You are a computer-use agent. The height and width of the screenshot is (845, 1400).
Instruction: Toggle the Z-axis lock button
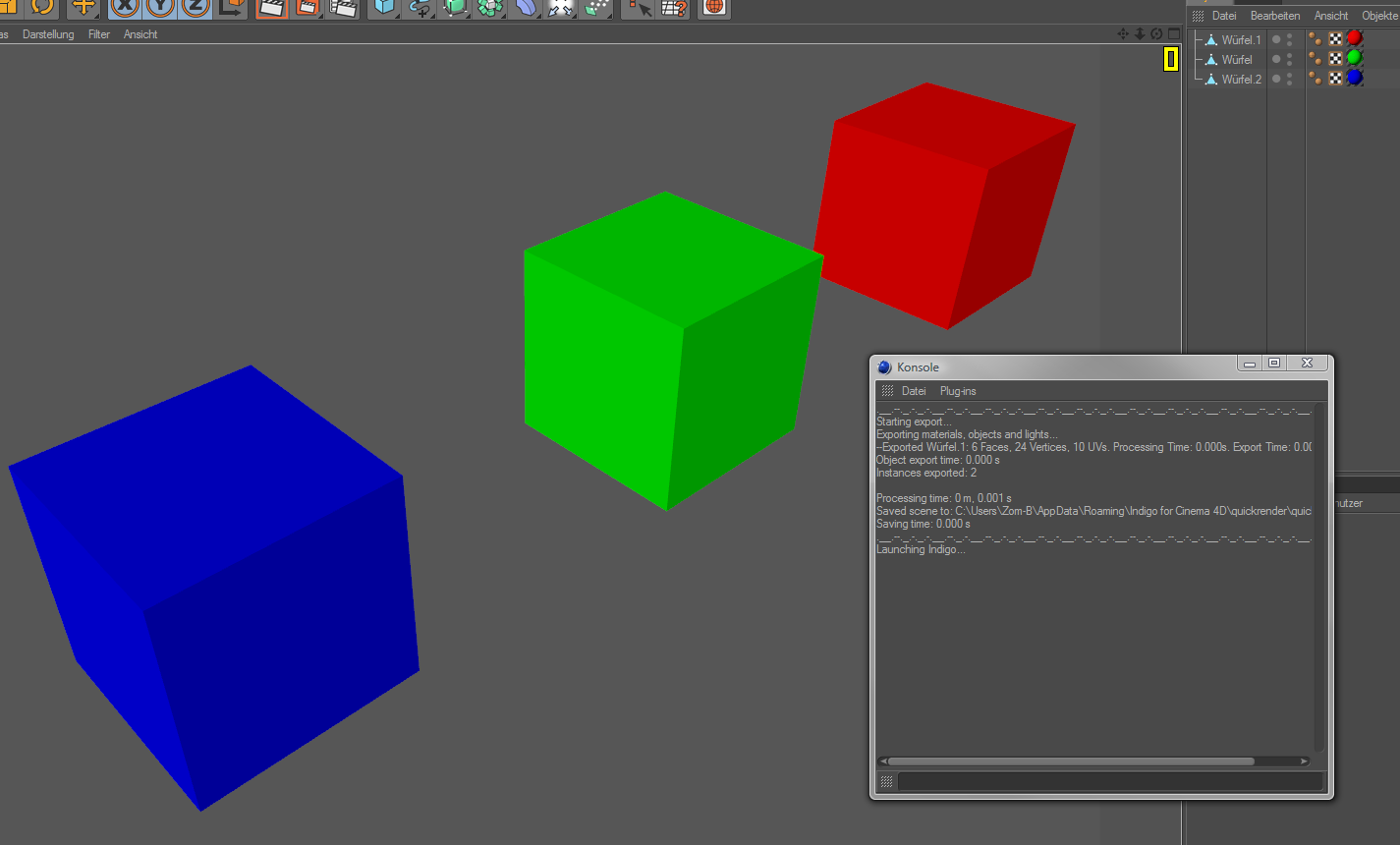click(x=196, y=7)
